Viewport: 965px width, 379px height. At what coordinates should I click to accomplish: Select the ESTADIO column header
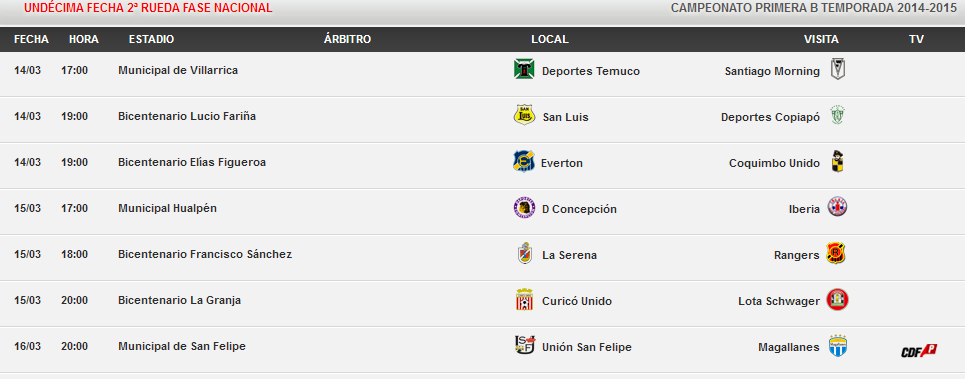[151, 39]
